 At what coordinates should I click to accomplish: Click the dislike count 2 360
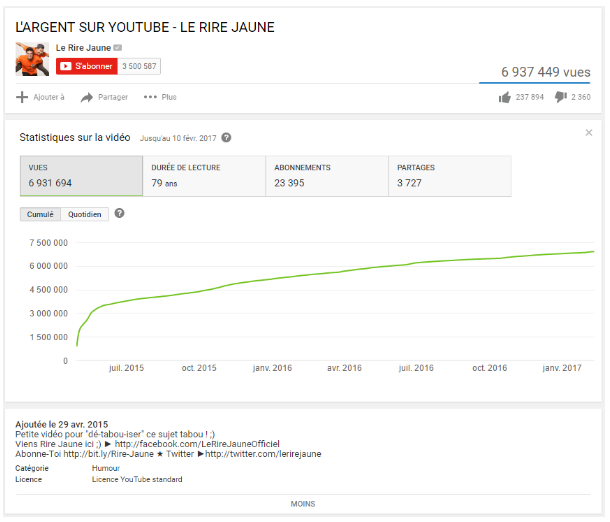(x=581, y=97)
